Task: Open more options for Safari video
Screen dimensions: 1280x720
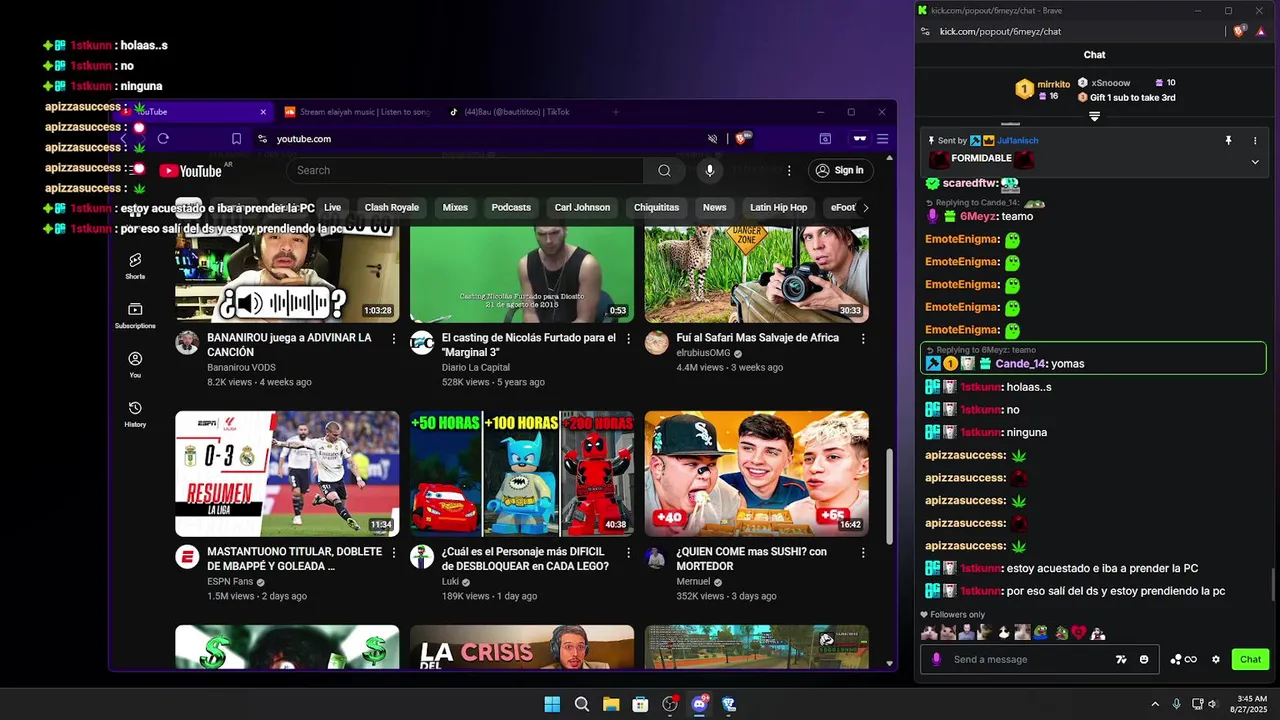Action: [863, 339]
